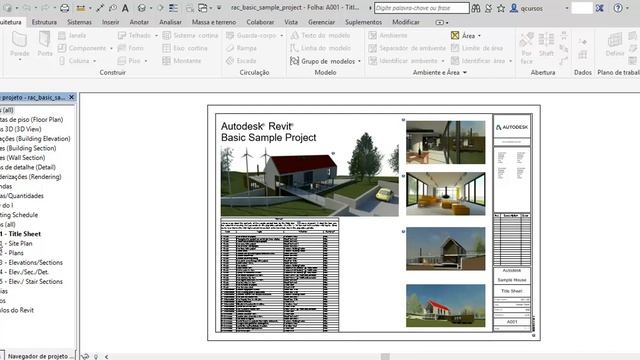Click the Por face opening icon
The width and height of the screenshot is (640, 360).
527,40
